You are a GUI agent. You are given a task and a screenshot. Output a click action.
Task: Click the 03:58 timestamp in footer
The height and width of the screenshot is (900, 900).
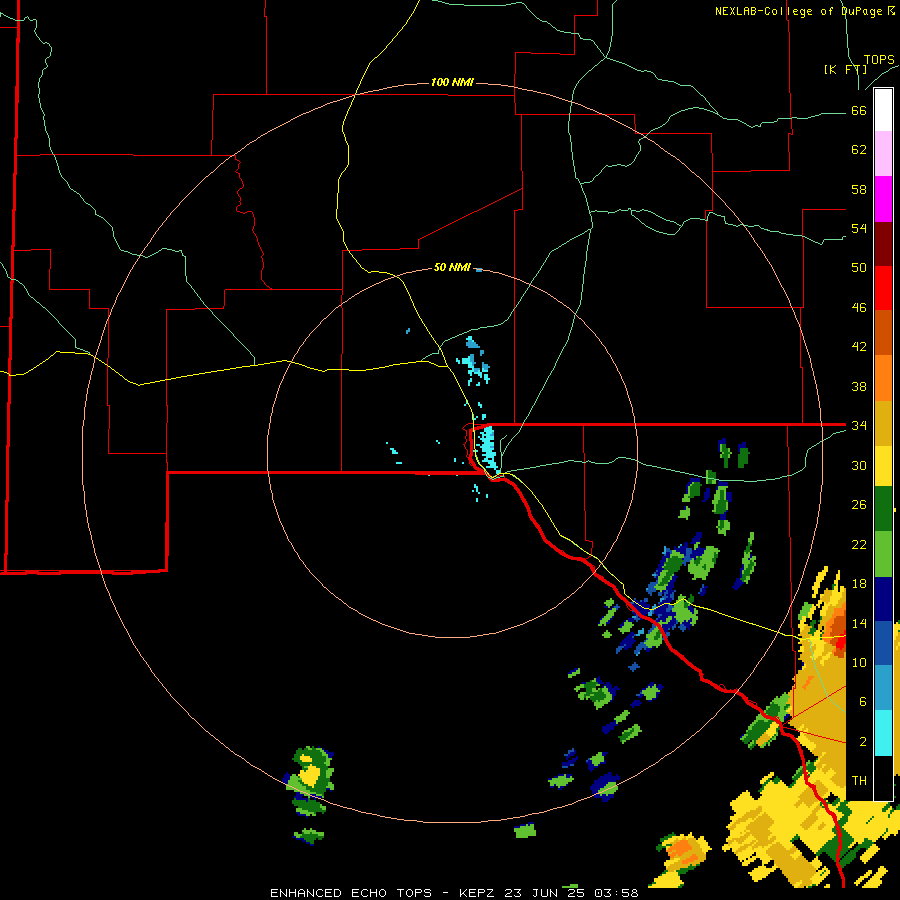(616, 893)
